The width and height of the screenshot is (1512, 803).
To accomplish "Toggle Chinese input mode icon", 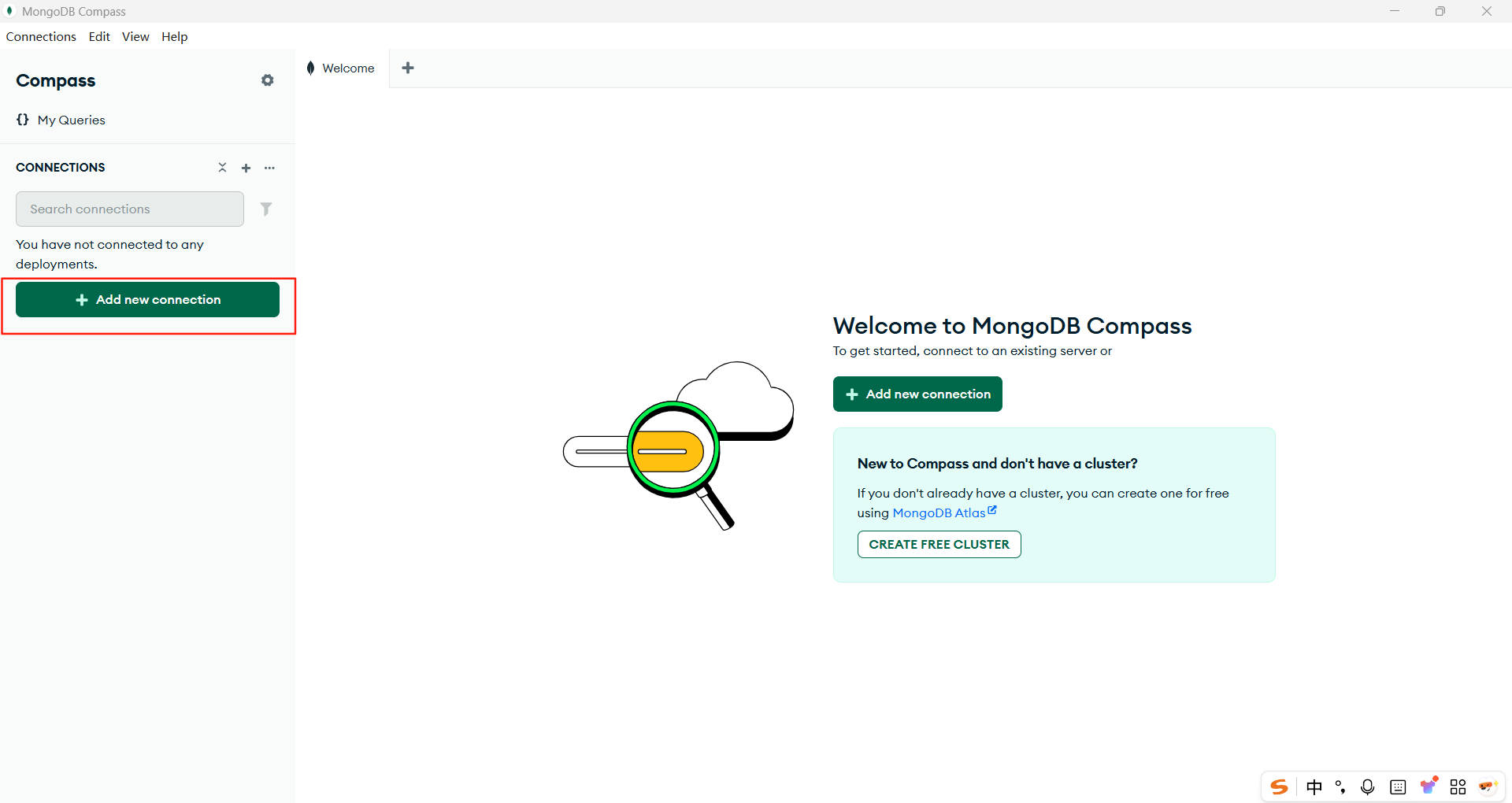I will (x=1314, y=786).
